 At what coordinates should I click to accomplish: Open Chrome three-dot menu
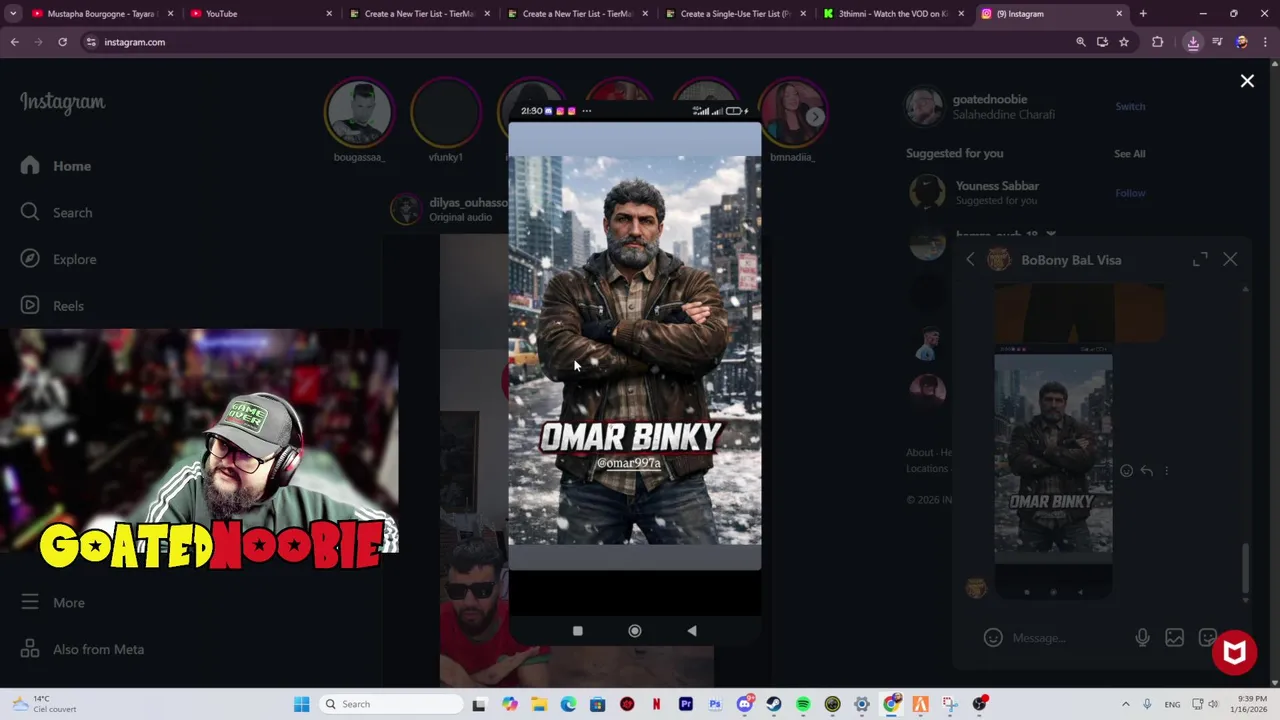[x=1265, y=42]
